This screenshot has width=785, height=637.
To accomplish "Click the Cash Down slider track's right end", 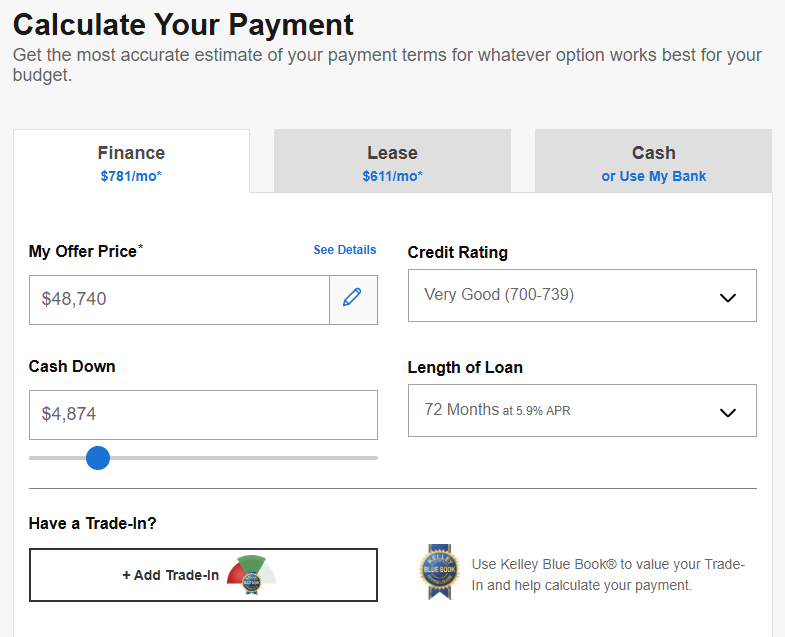I will click(x=373, y=458).
